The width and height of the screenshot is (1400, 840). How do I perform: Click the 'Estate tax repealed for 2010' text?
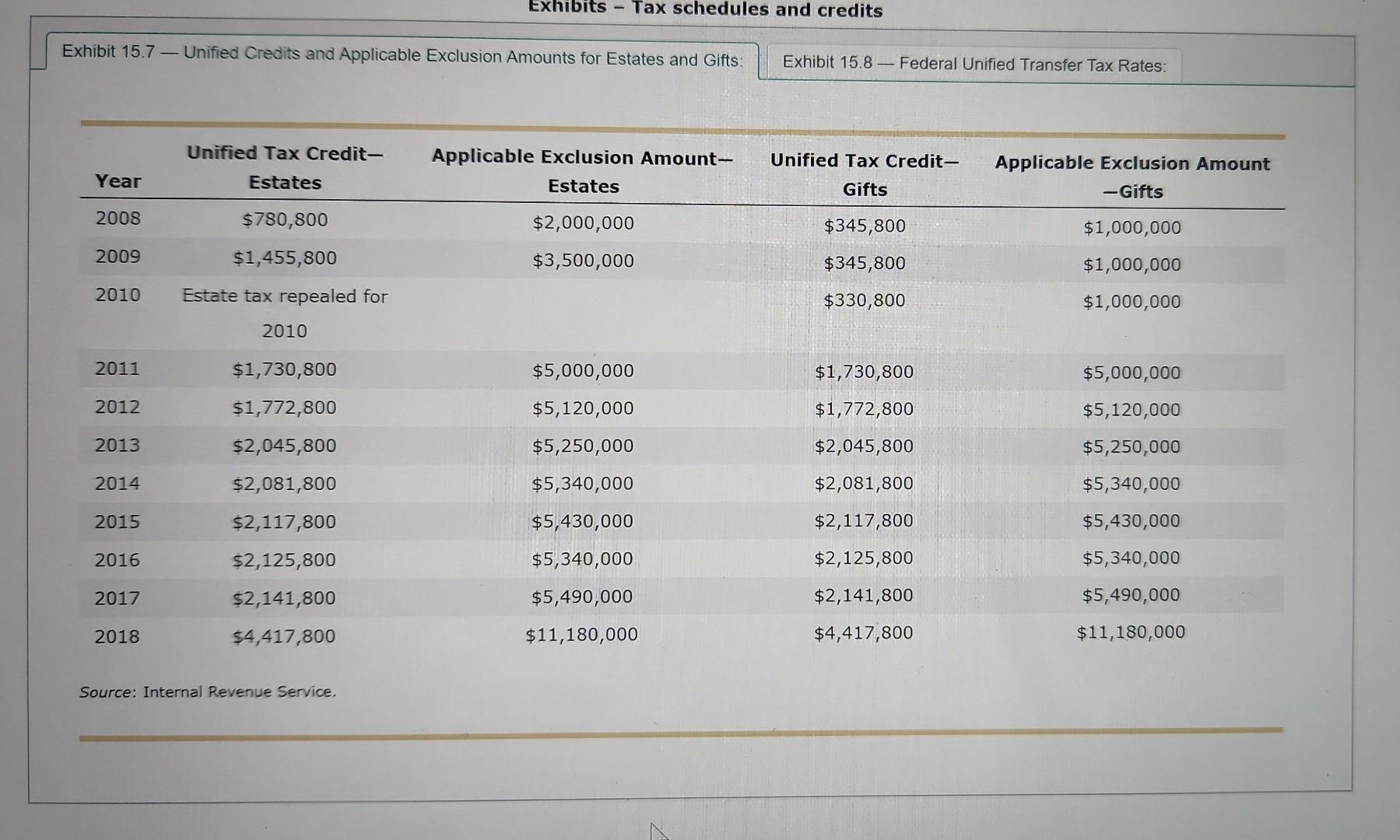[x=285, y=313]
